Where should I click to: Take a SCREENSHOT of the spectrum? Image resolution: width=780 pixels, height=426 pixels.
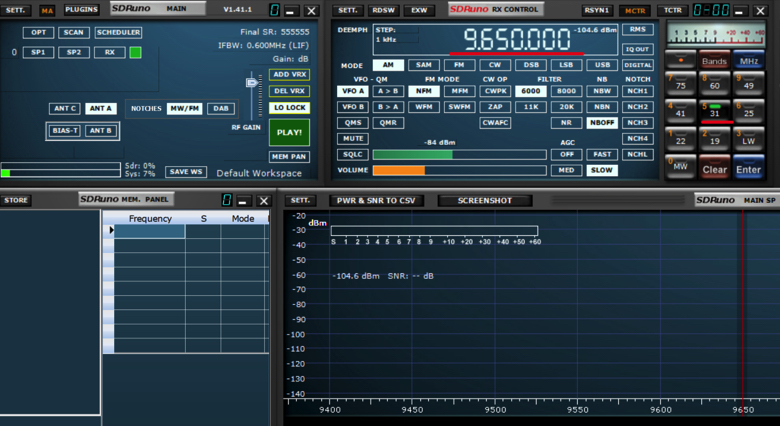click(485, 201)
